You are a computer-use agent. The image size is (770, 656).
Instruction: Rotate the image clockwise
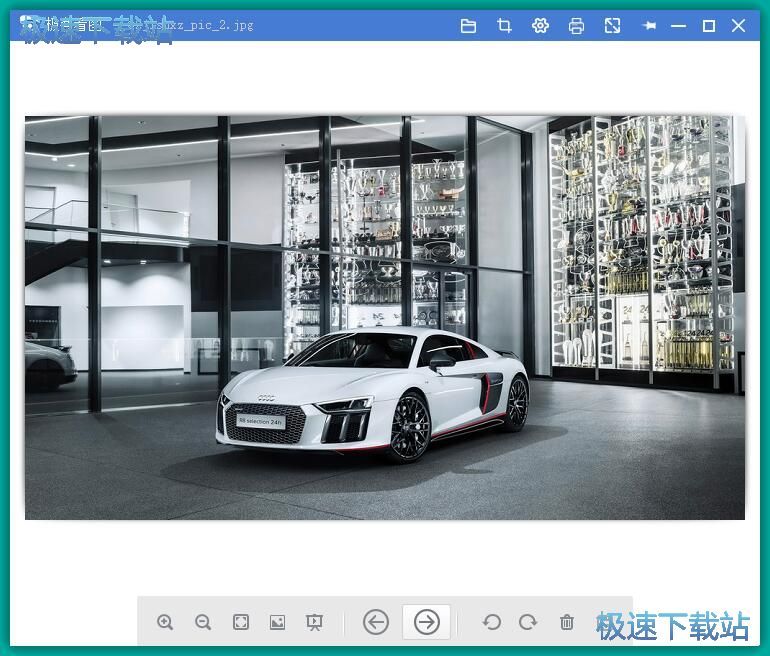point(528,622)
